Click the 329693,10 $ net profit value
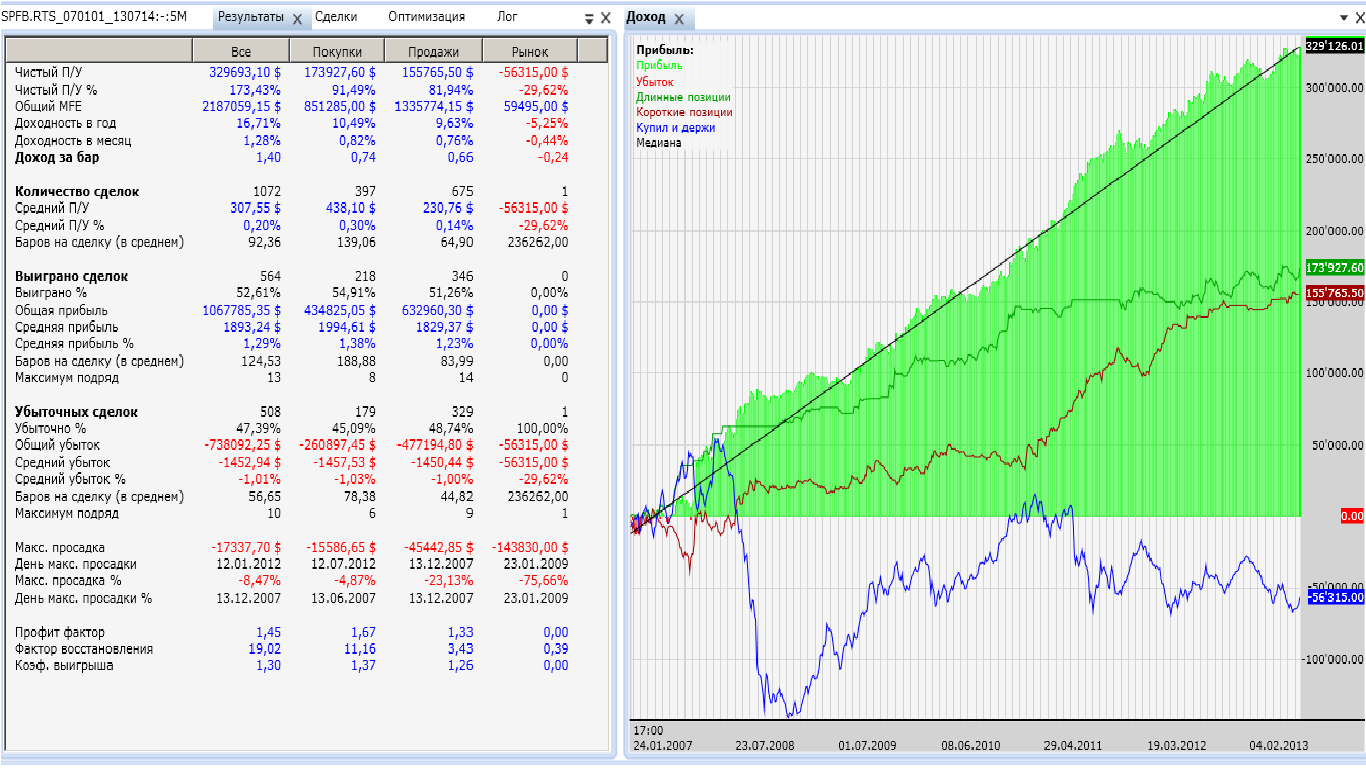This screenshot has width=1366, height=768. [245, 72]
